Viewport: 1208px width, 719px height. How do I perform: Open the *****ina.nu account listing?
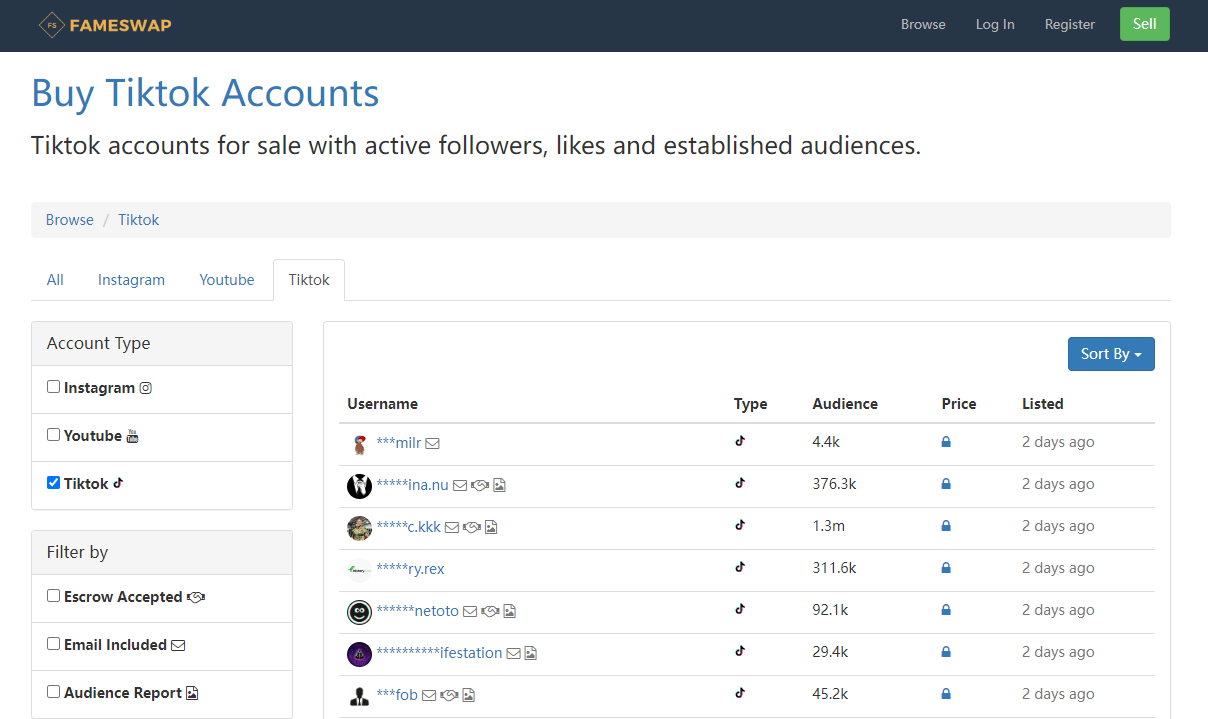[412, 485]
